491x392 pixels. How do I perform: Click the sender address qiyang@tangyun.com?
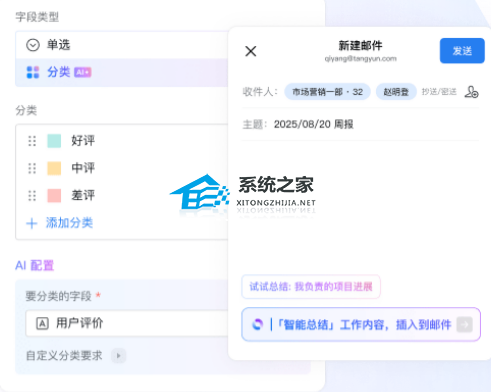361,59
